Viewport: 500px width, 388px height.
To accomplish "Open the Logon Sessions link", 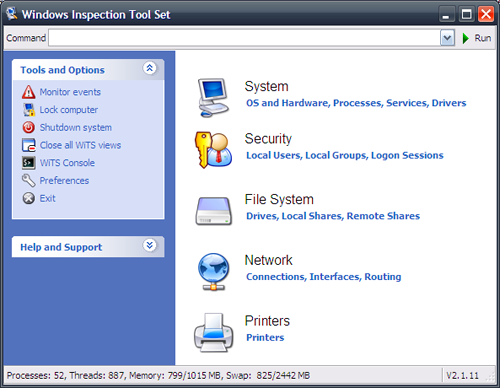I will [x=407, y=155].
